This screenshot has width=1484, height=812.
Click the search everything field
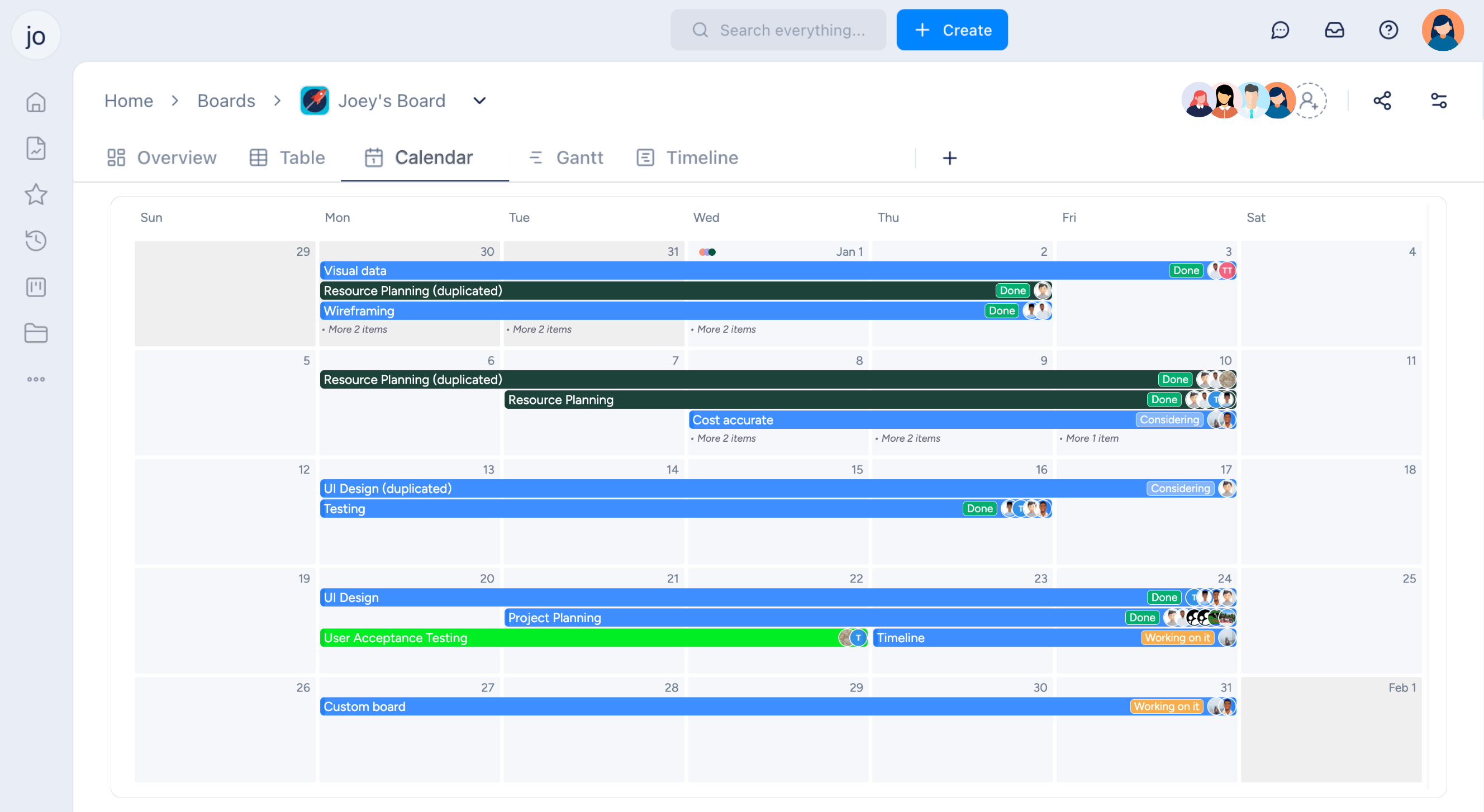pyautogui.click(x=778, y=30)
